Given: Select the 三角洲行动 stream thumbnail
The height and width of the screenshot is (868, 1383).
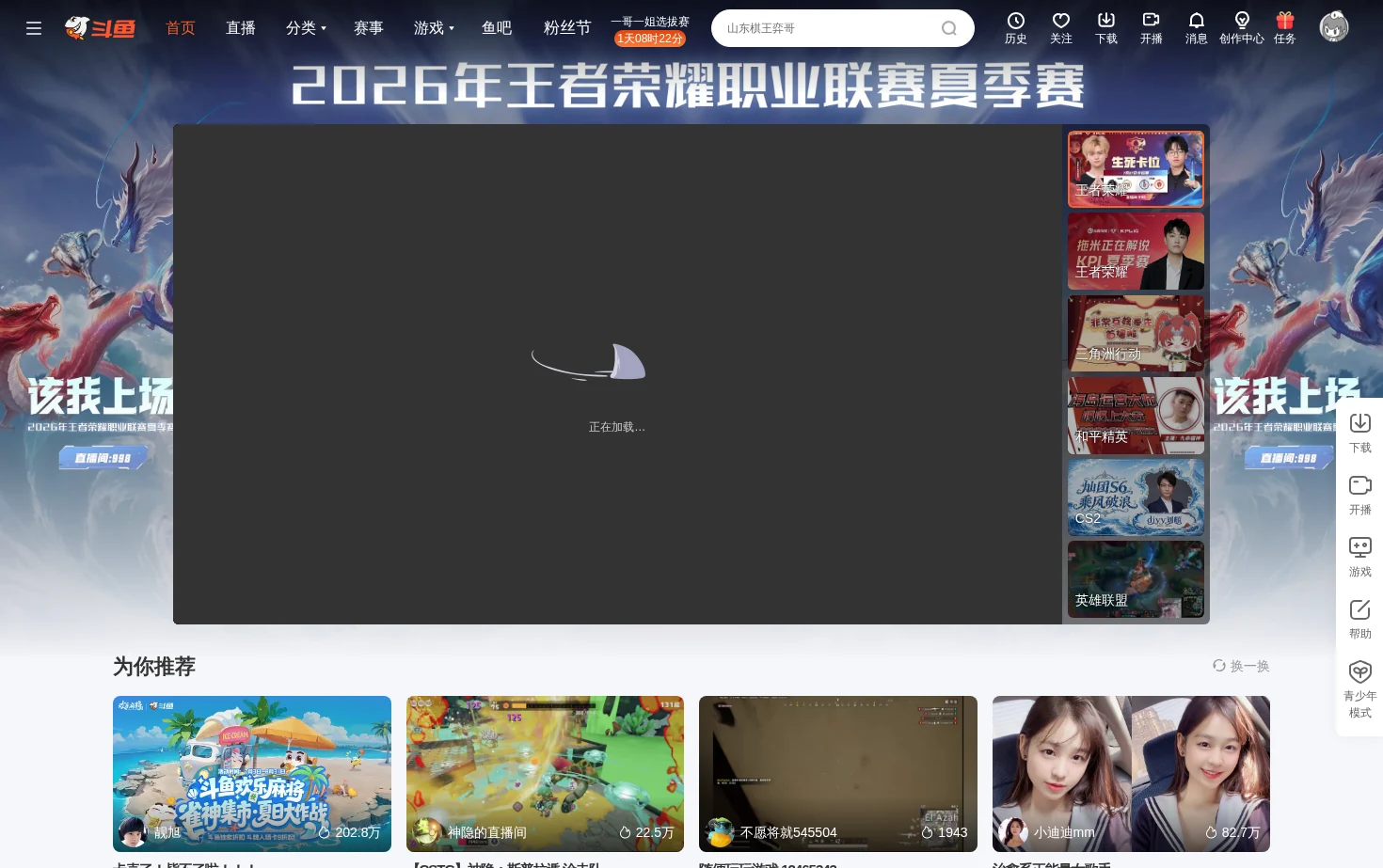Looking at the screenshot, I should 1136,334.
